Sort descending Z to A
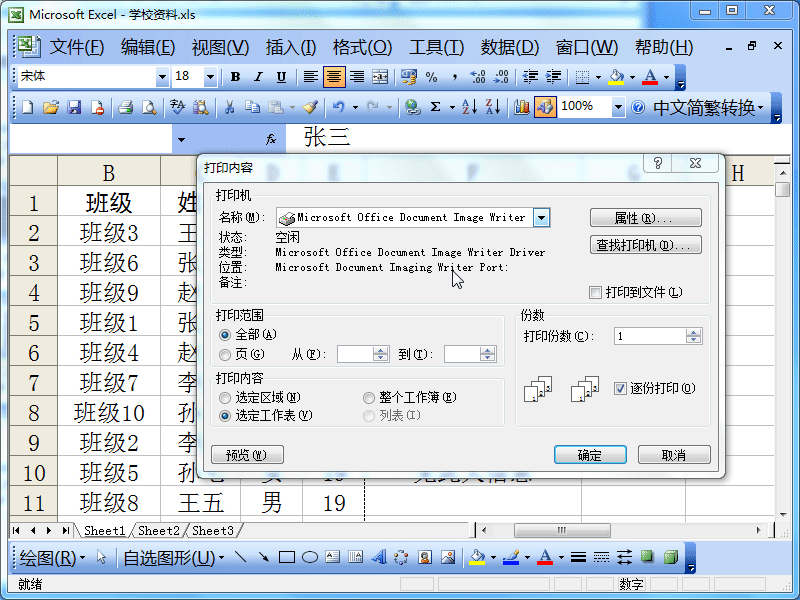Screen dimensions: 800x600 coord(493,107)
